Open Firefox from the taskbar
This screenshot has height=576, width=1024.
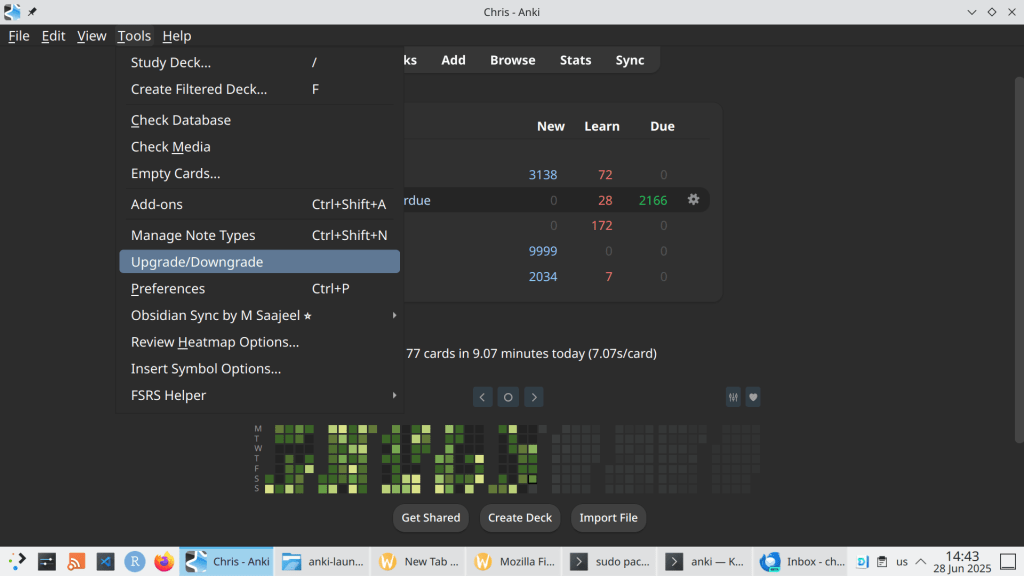tap(163, 562)
